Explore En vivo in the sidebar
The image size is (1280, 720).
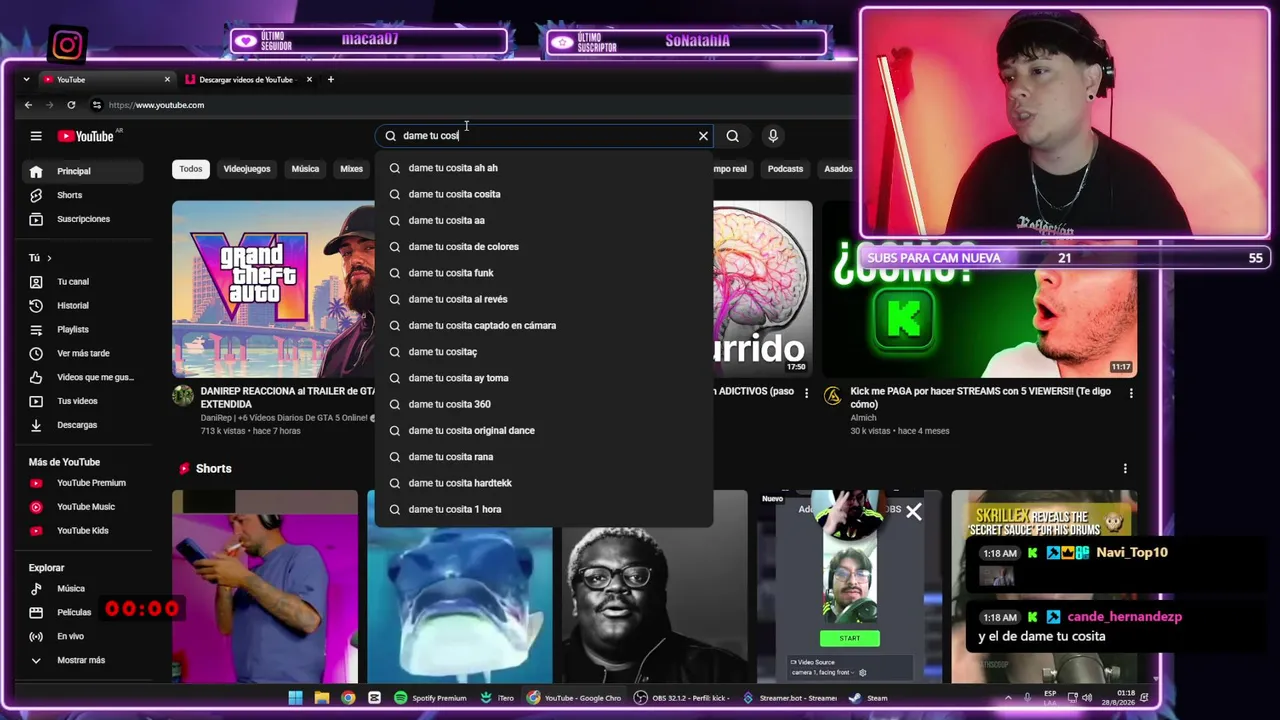82,636
